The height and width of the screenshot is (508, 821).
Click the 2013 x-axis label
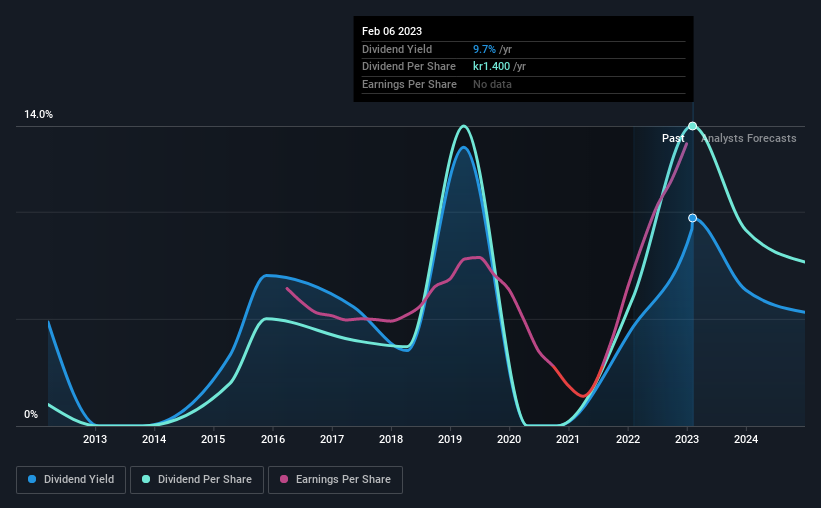(95, 439)
